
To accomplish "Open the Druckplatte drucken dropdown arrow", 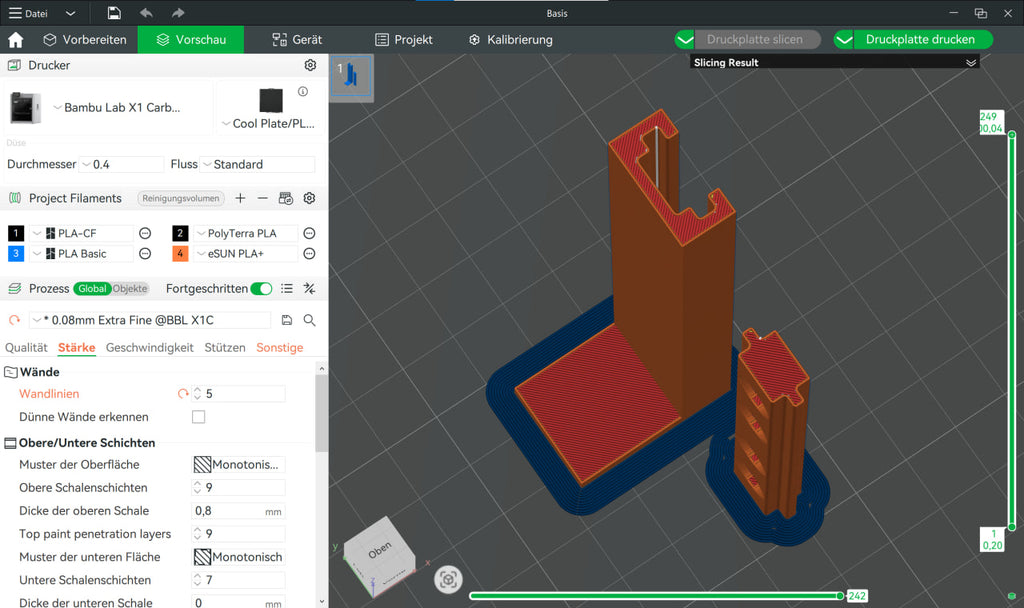I will [x=844, y=40].
